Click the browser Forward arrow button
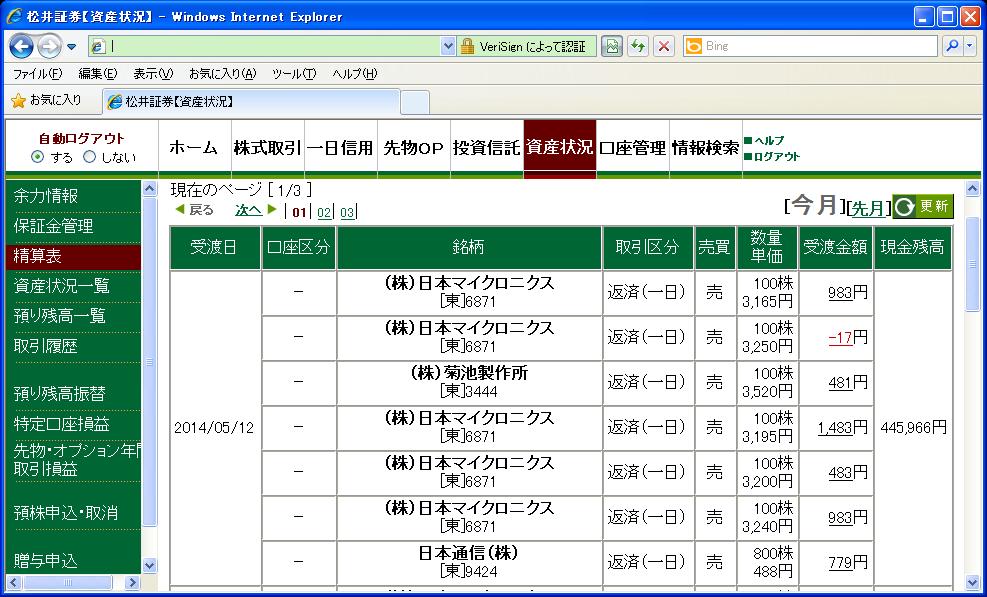The width and height of the screenshot is (987, 597). pyautogui.click(x=49, y=46)
